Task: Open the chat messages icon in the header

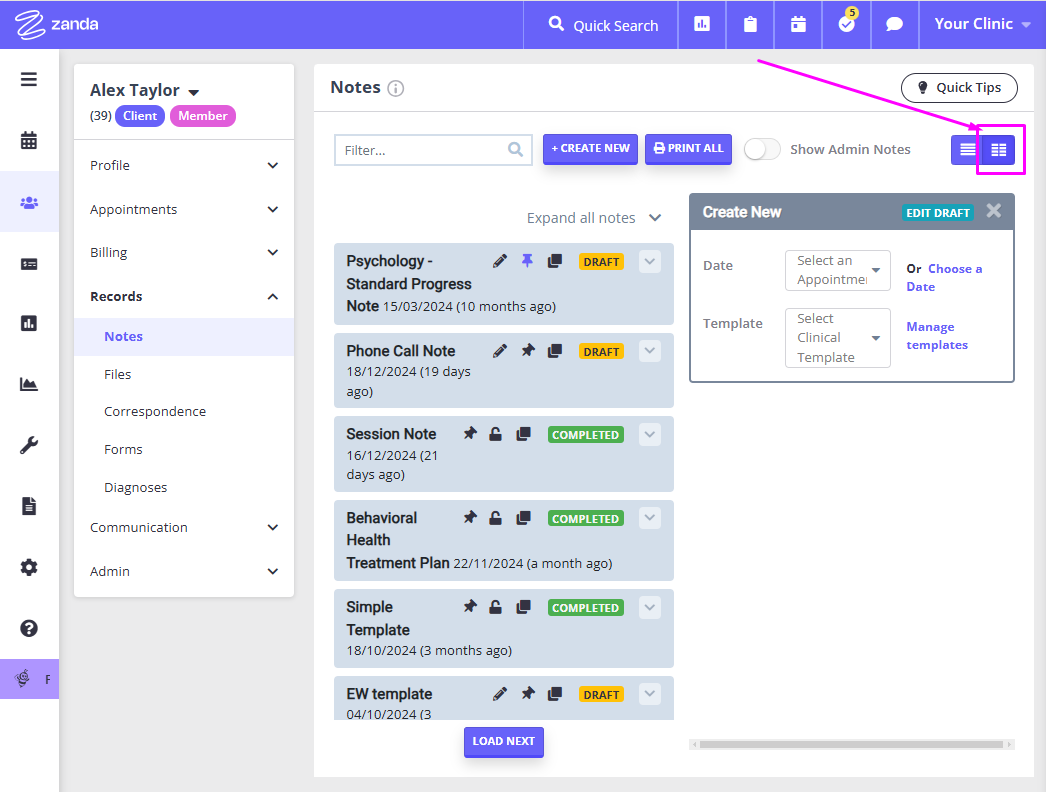Action: click(893, 25)
